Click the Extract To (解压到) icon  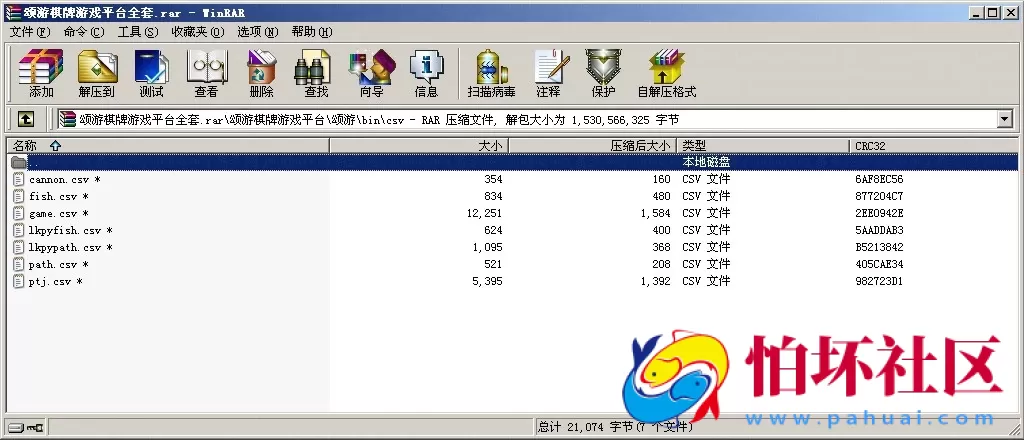point(97,72)
